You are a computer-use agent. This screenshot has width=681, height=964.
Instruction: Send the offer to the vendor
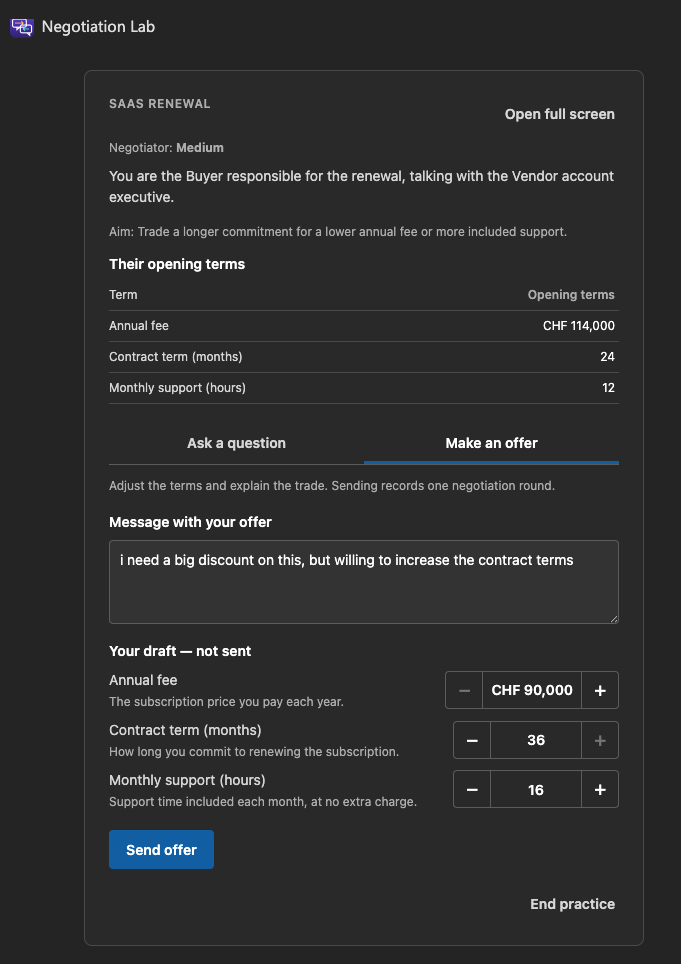[162, 850]
